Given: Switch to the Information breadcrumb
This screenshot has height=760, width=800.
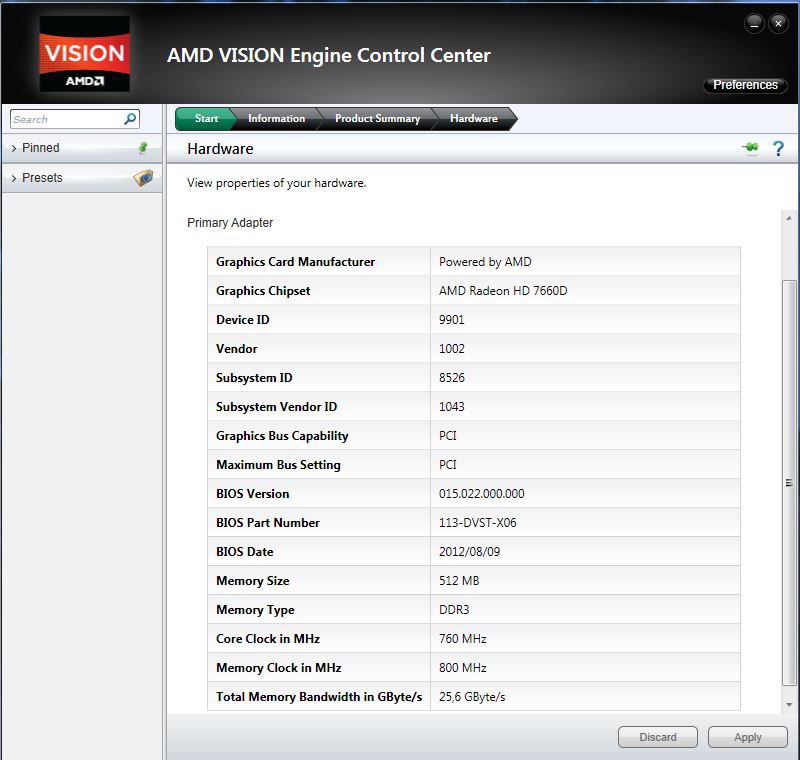Looking at the screenshot, I should click(x=276, y=119).
